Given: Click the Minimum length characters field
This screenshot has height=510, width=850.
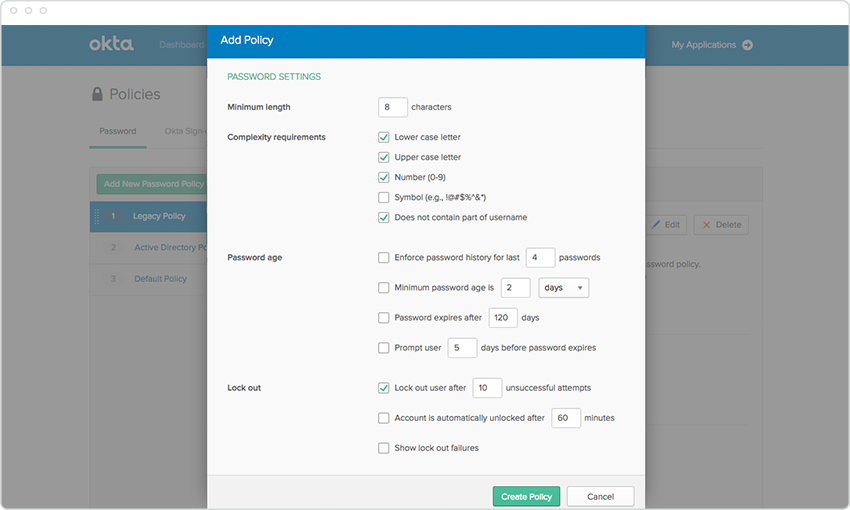Looking at the screenshot, I should pyautogui.click(x=393, y=107).
